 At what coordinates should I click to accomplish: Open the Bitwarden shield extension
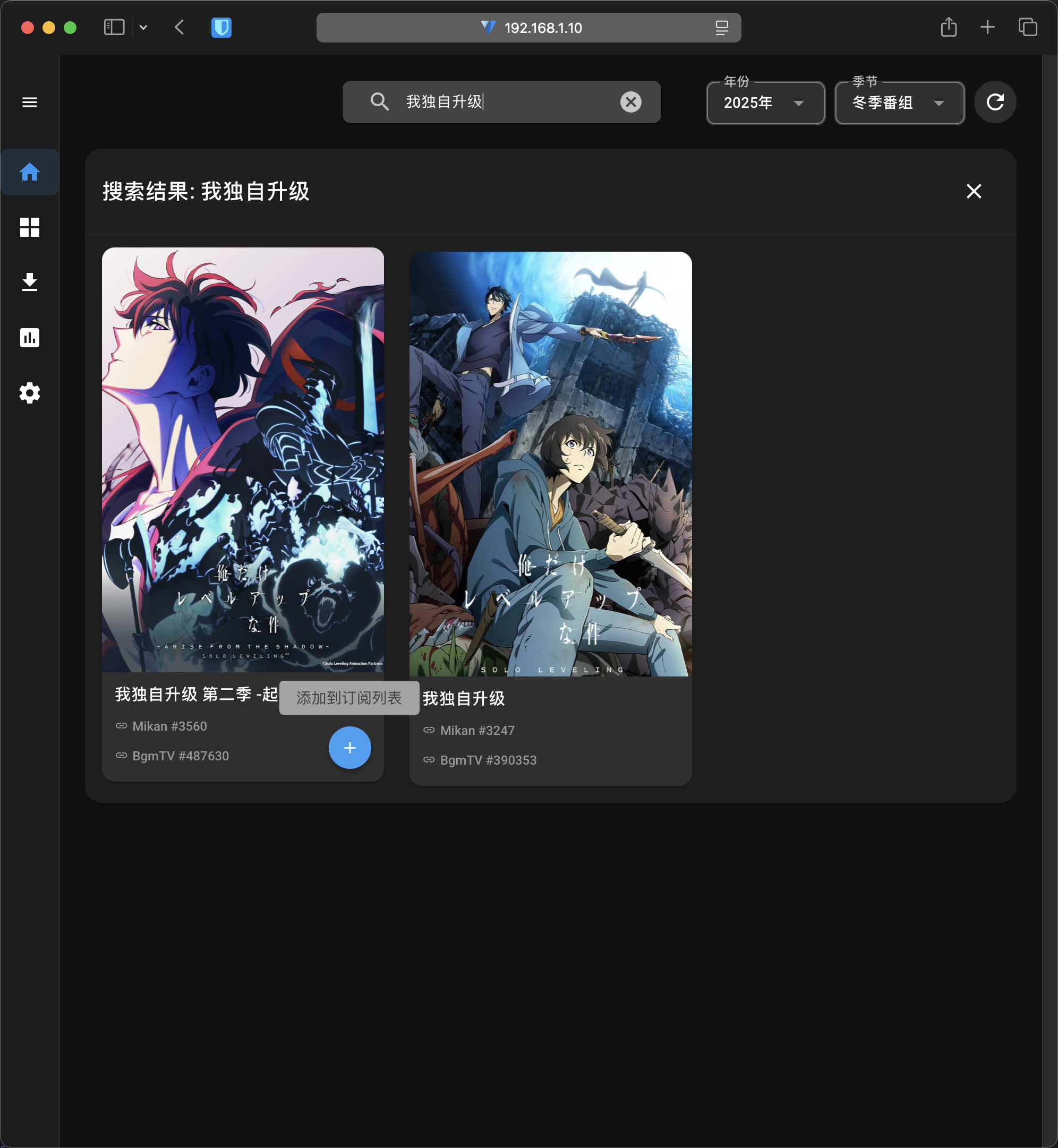tap(221, 28)
